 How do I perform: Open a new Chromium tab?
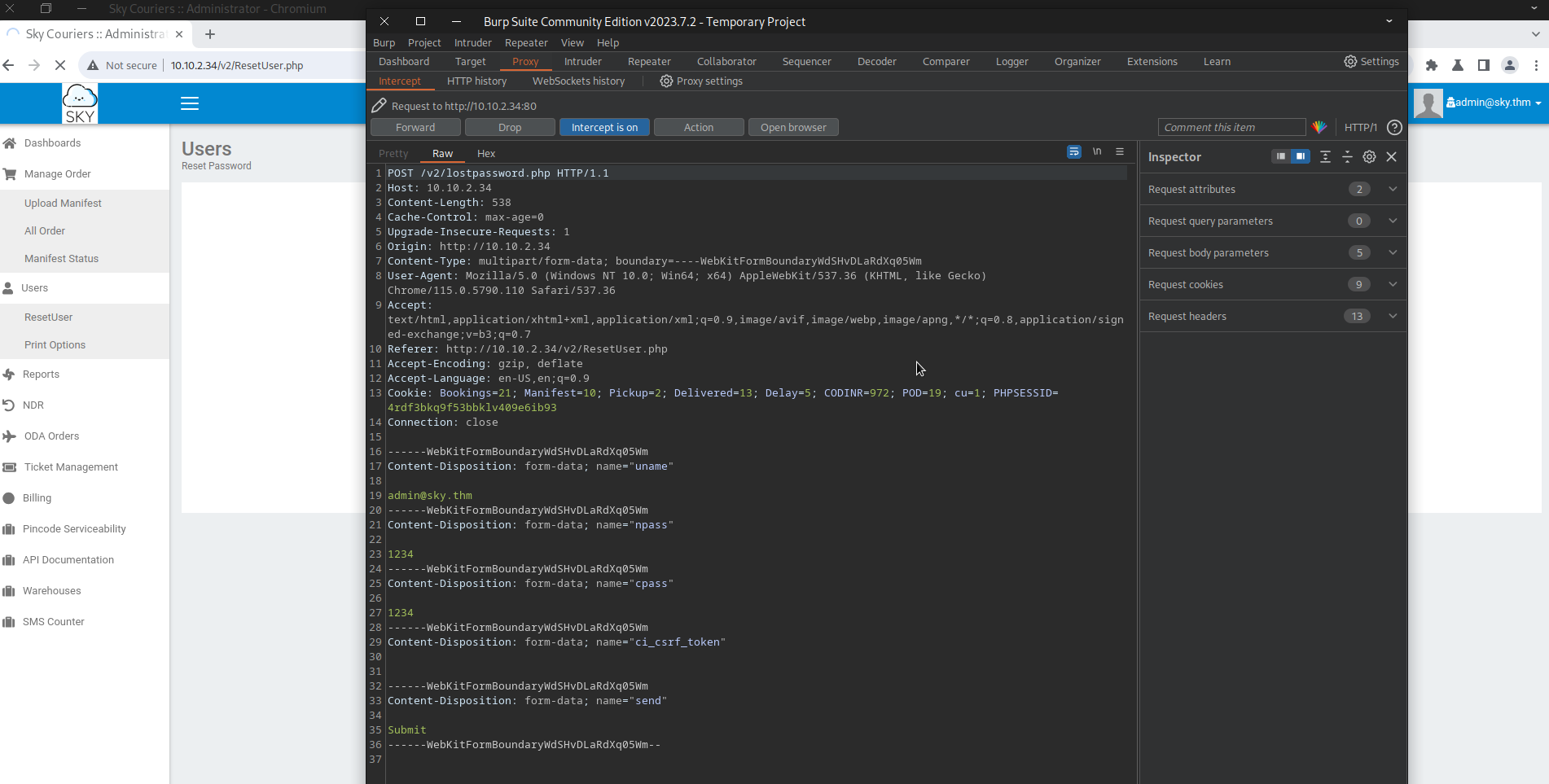point(210,33)
